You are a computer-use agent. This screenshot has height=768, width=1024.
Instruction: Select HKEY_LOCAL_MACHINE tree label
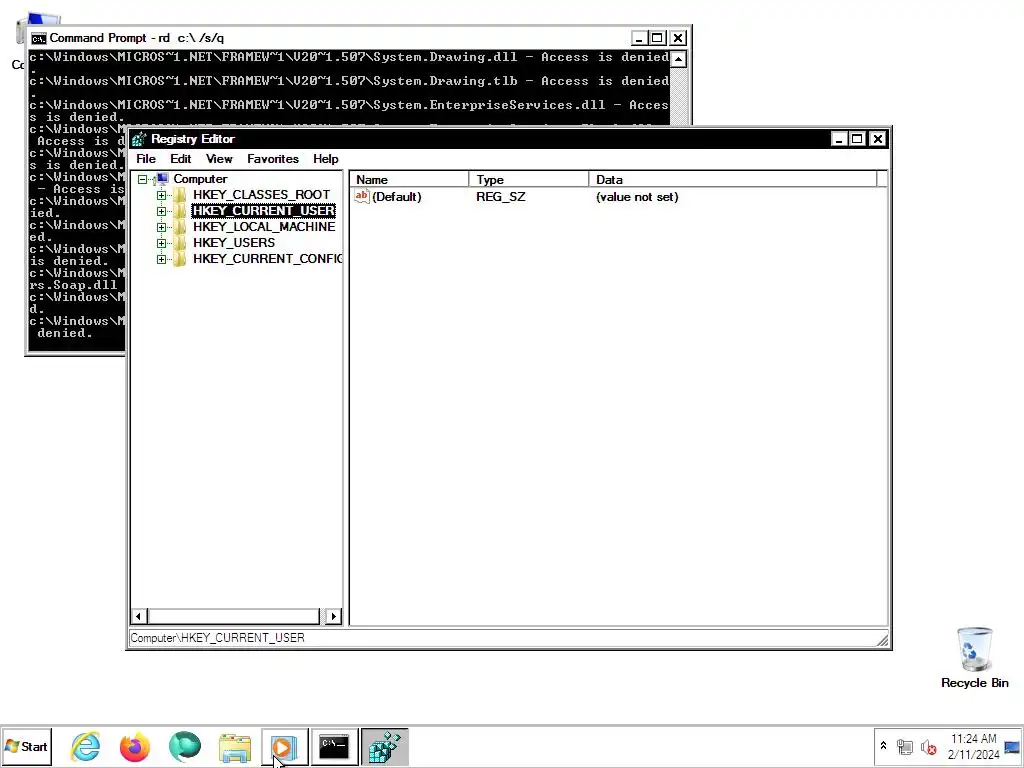(x=264, y=227)
